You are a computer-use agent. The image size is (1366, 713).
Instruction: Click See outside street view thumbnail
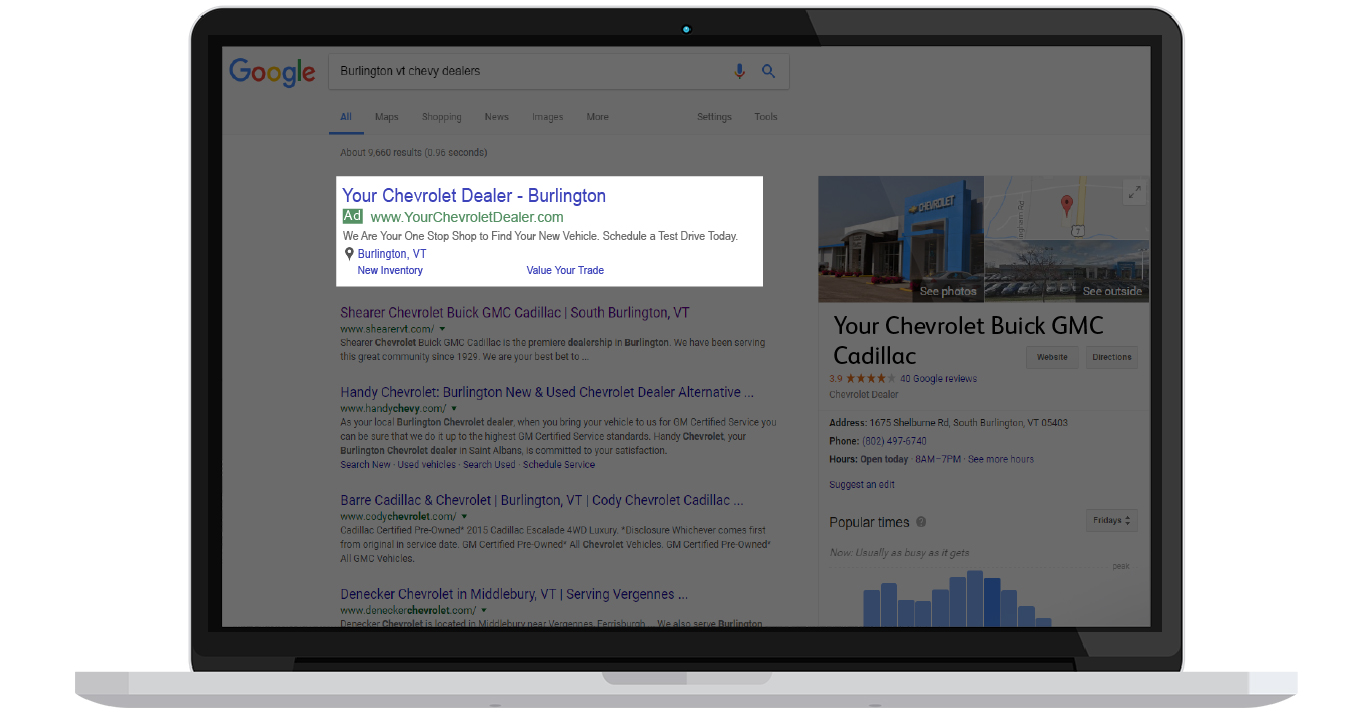click(1112, 292)
